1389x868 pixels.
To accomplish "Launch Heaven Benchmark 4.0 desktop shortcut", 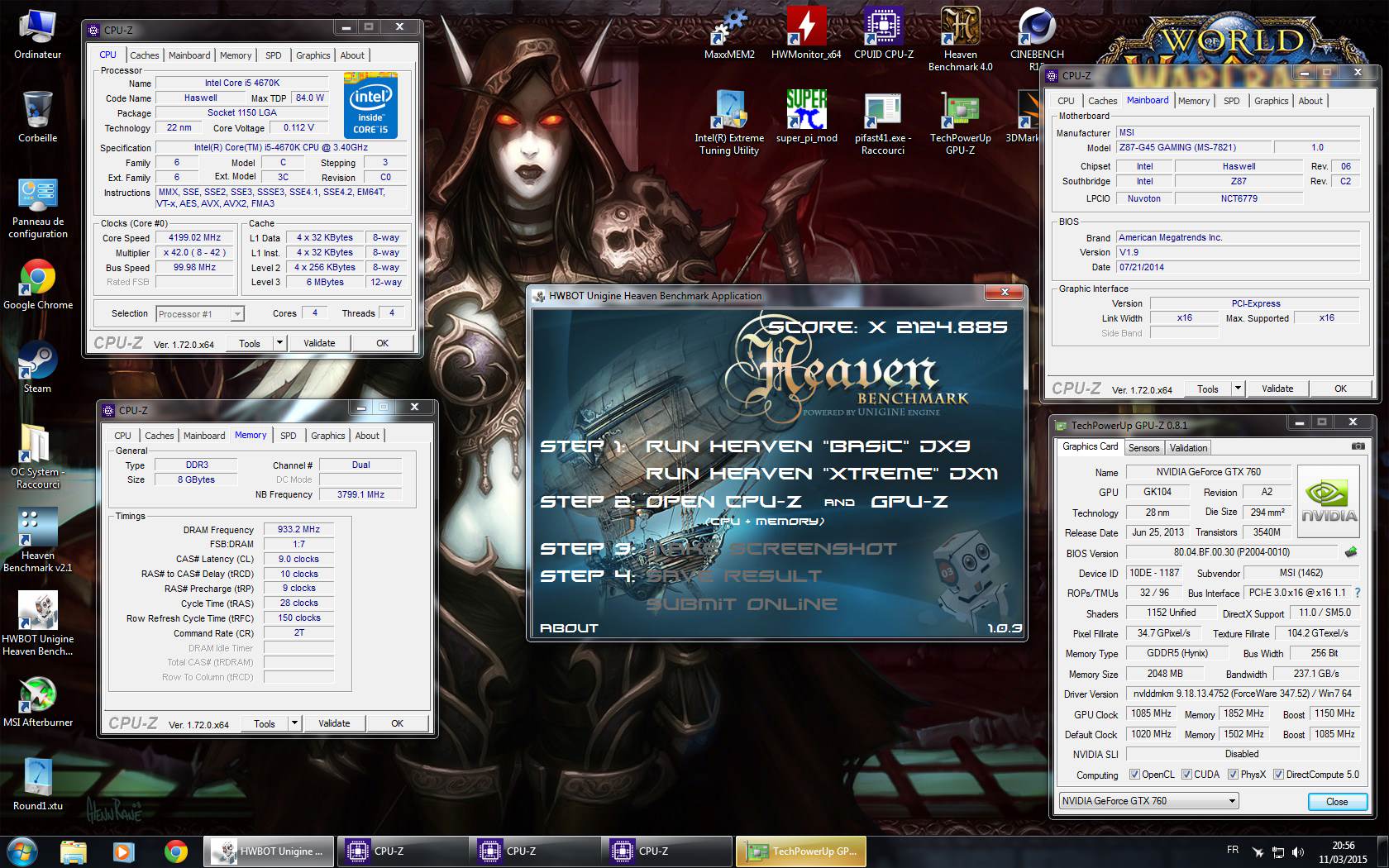I will tap(960, 39).
